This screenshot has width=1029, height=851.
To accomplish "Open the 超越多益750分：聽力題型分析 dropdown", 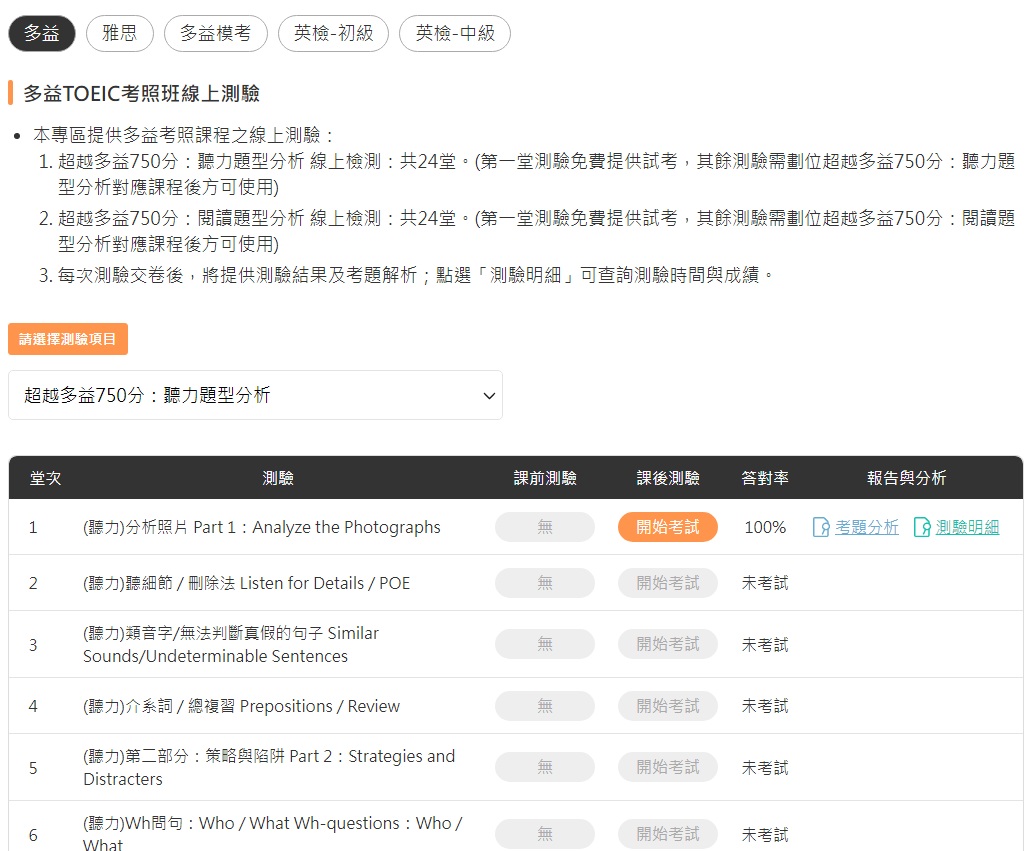I will pyautogui.click(x=255, y=395).
